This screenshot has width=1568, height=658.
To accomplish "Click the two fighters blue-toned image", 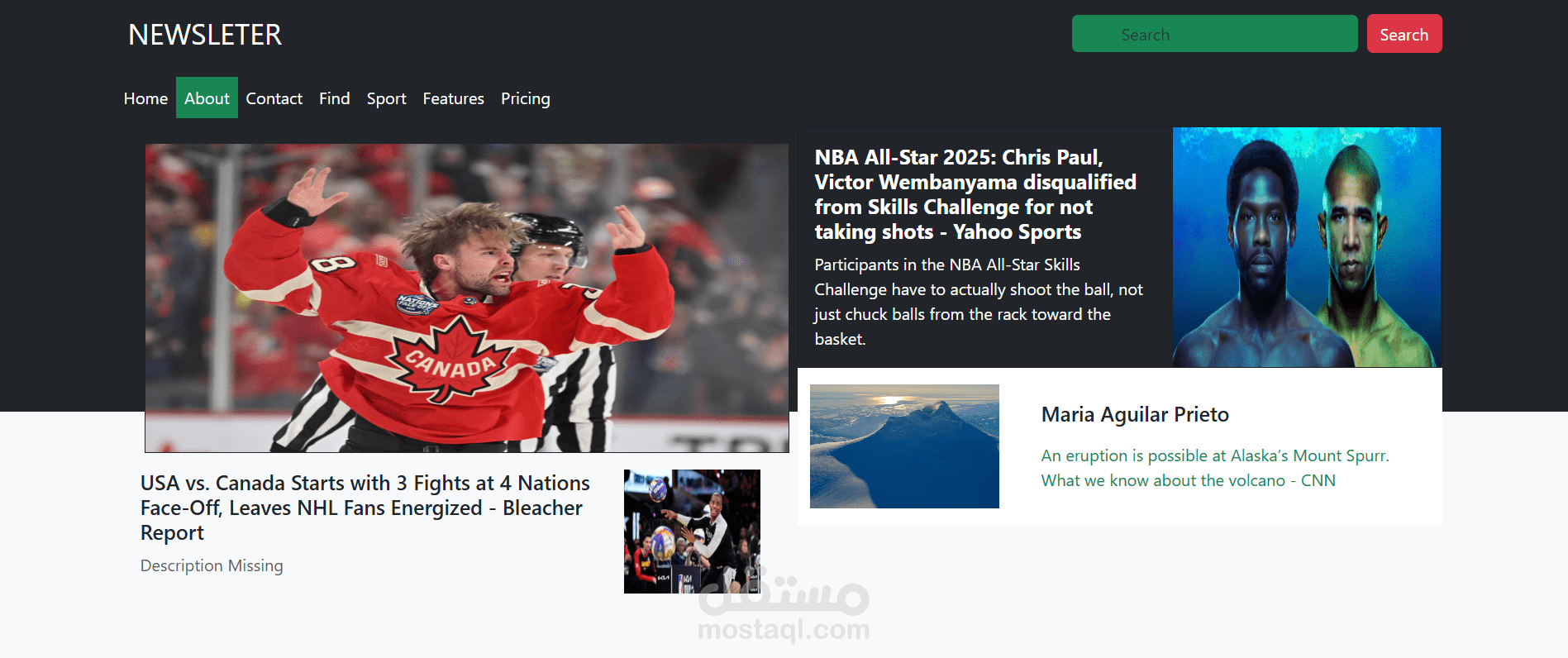I will point(1307,247).
